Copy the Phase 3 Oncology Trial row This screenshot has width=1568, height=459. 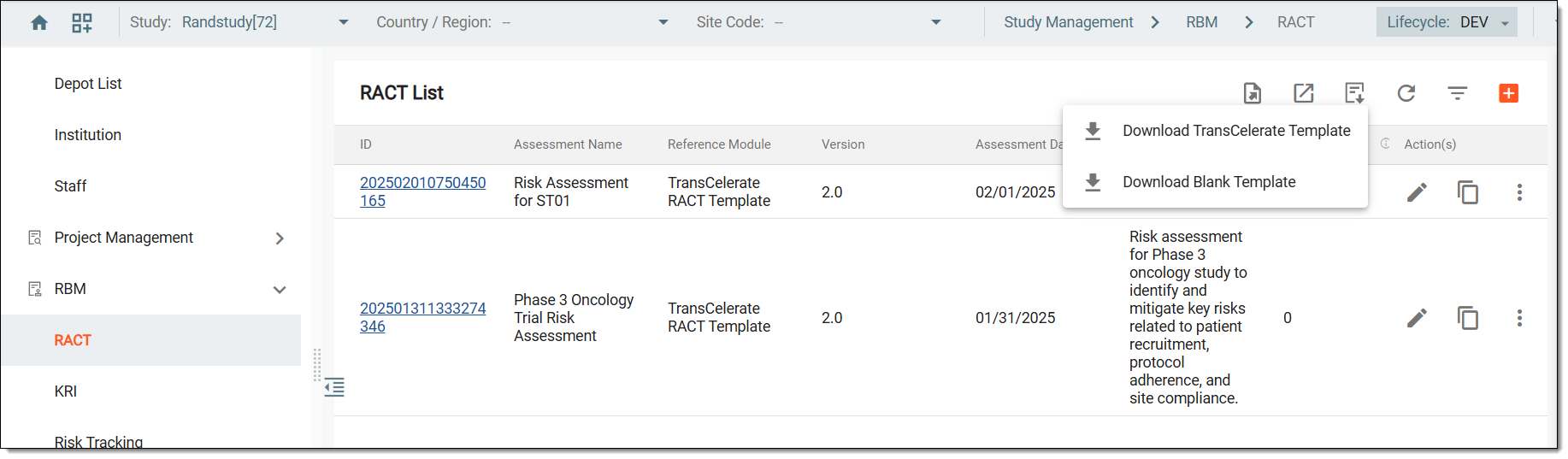coord(1468,318)
